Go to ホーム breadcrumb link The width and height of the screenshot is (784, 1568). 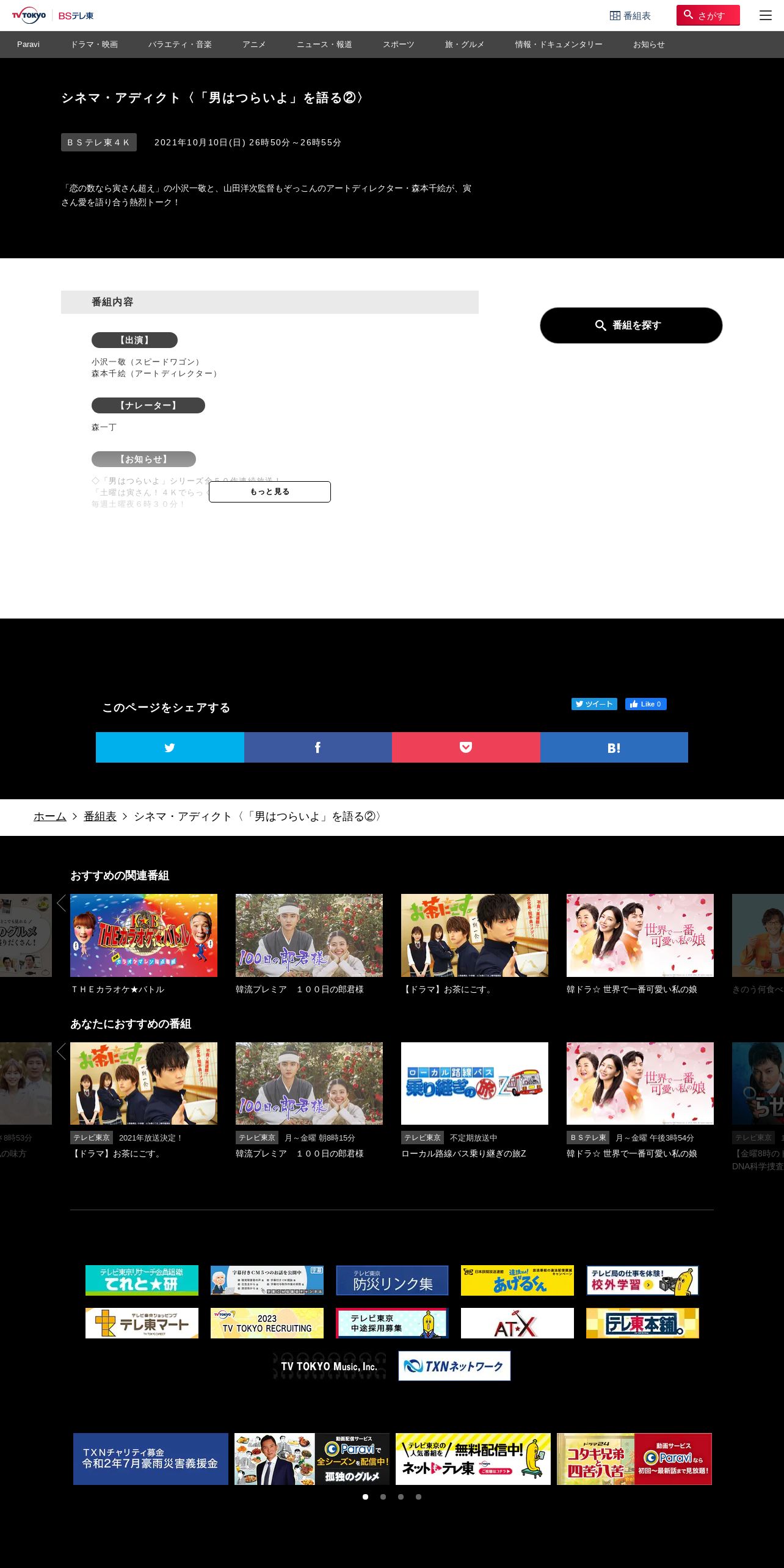[50, 816]
